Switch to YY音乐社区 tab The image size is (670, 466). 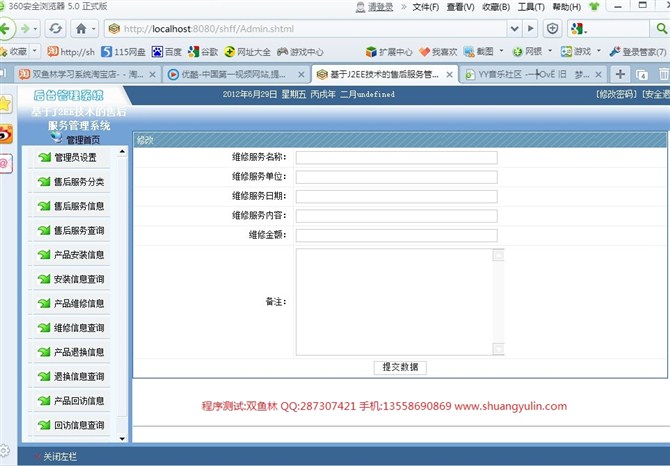(x=529, y=74)
